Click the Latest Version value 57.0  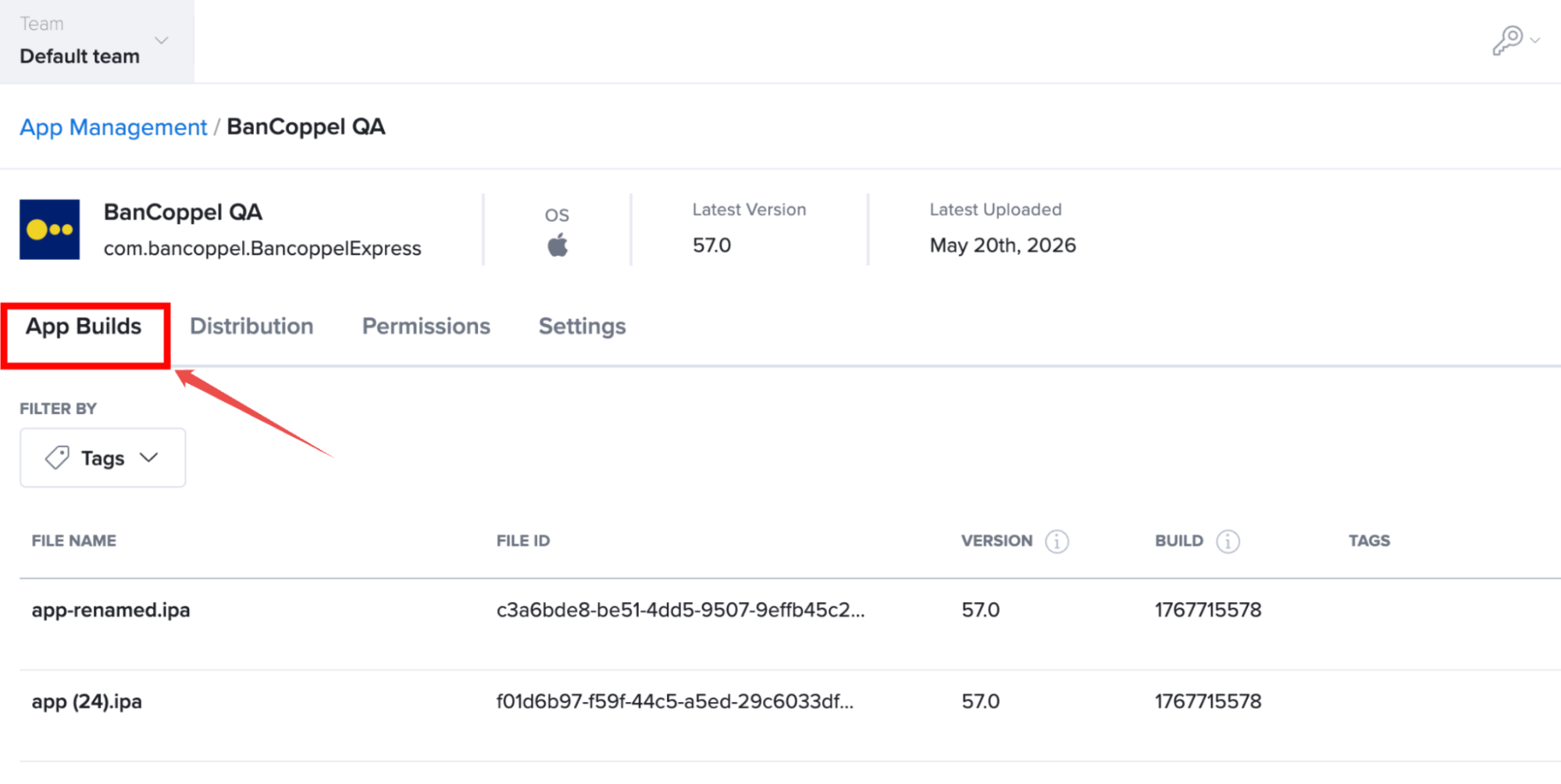712,245
